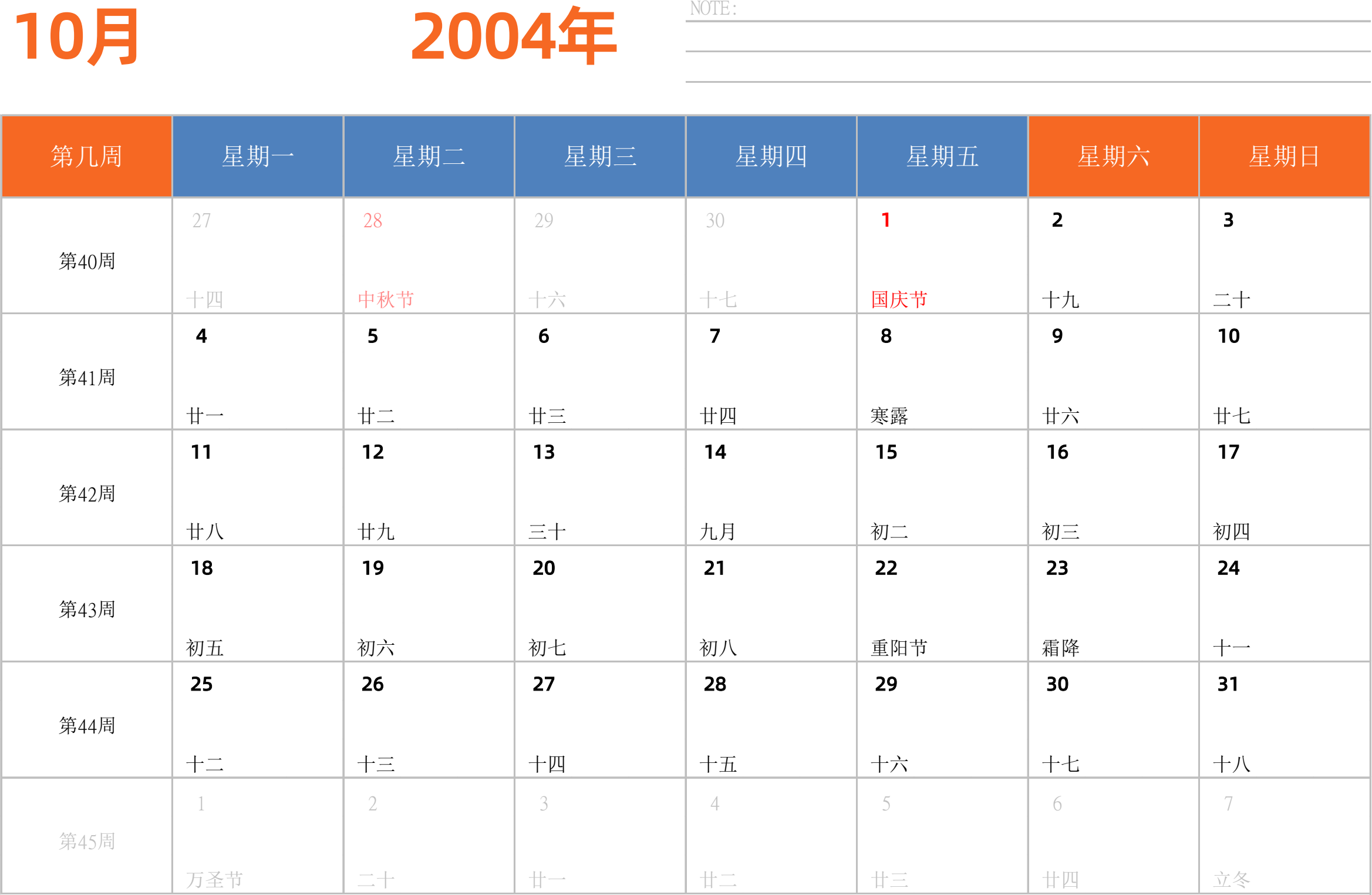Click the date 16
The height and width of the screenshot is (895, 1372).
[1057, 452]
